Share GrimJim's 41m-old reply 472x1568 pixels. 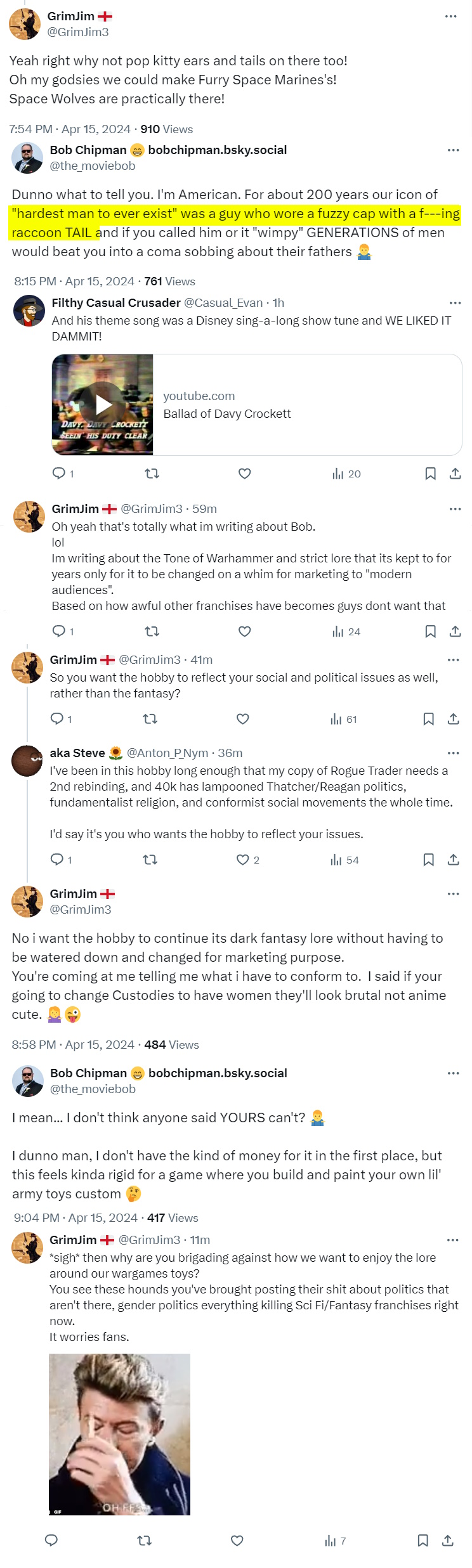click(x=453, y=719)
